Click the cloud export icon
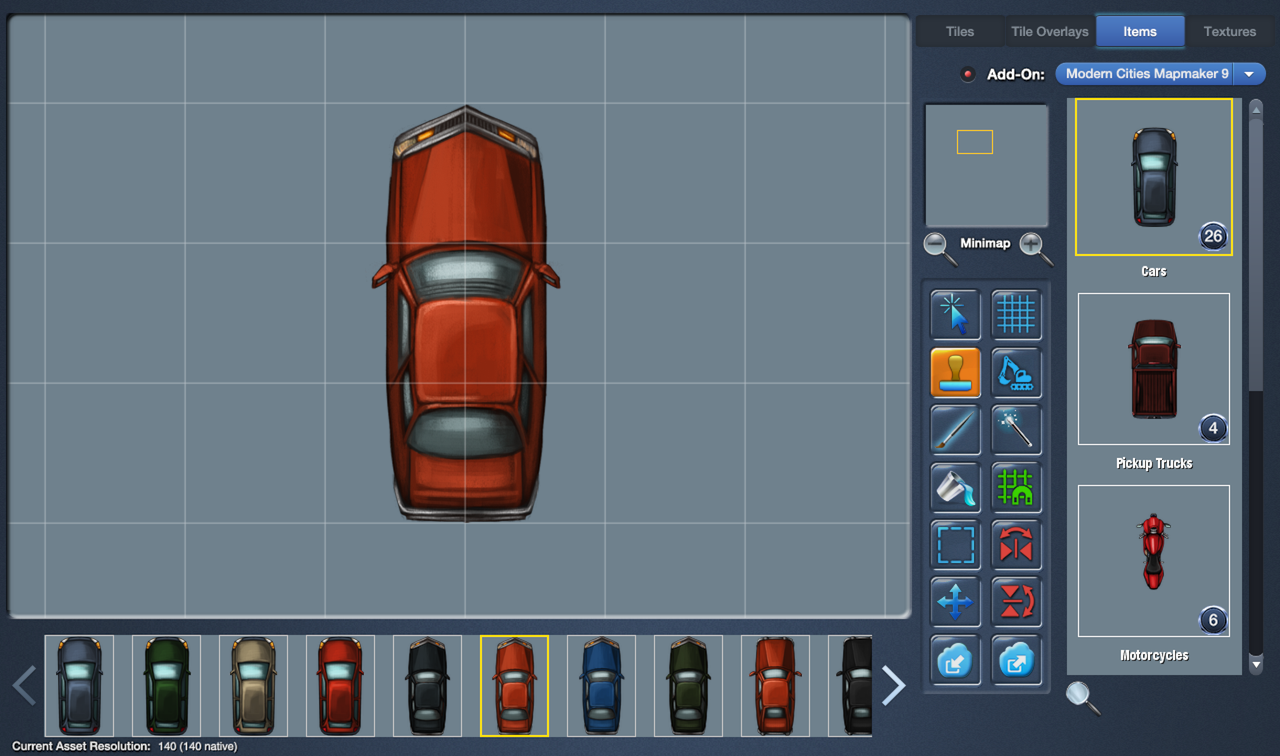This screenshot has height=756, width=1280. 1016,659
